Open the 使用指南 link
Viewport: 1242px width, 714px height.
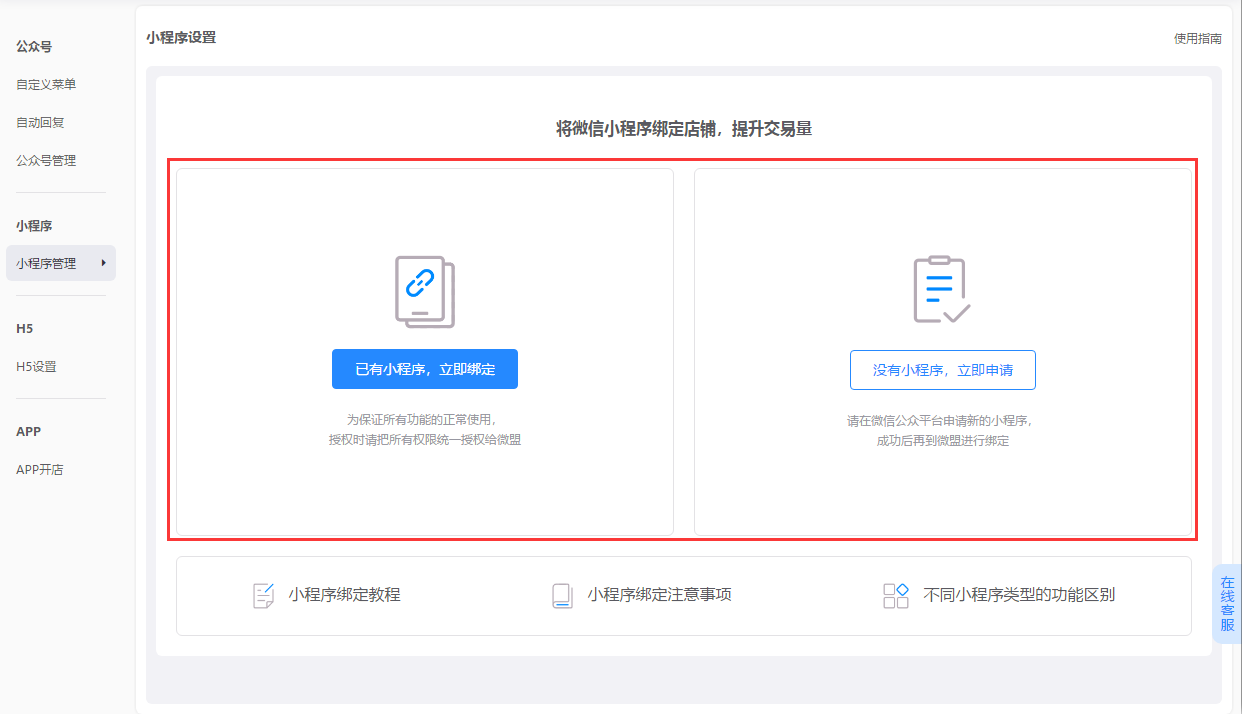1197,39
